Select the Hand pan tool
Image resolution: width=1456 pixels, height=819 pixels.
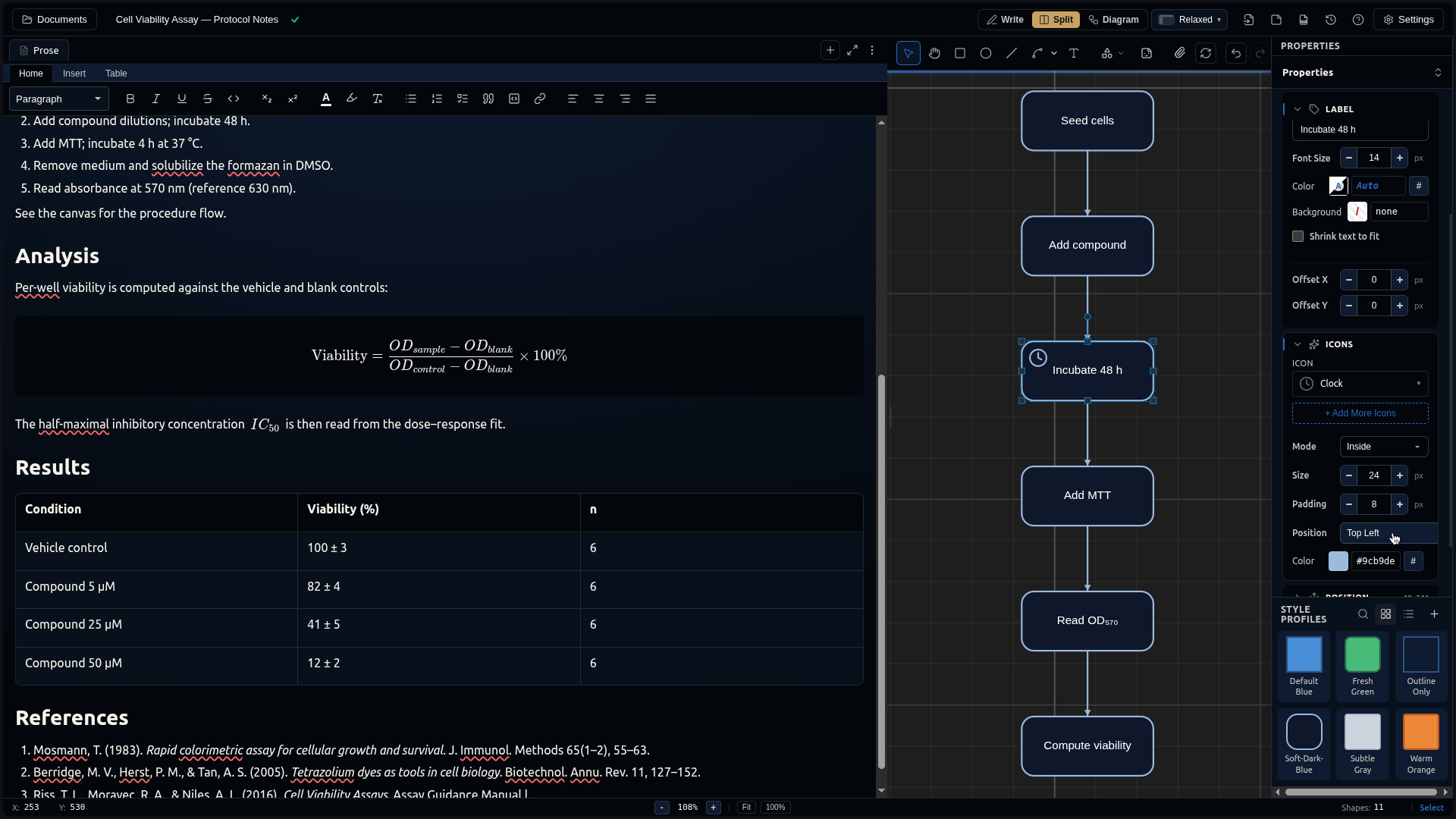coord(934,53)
